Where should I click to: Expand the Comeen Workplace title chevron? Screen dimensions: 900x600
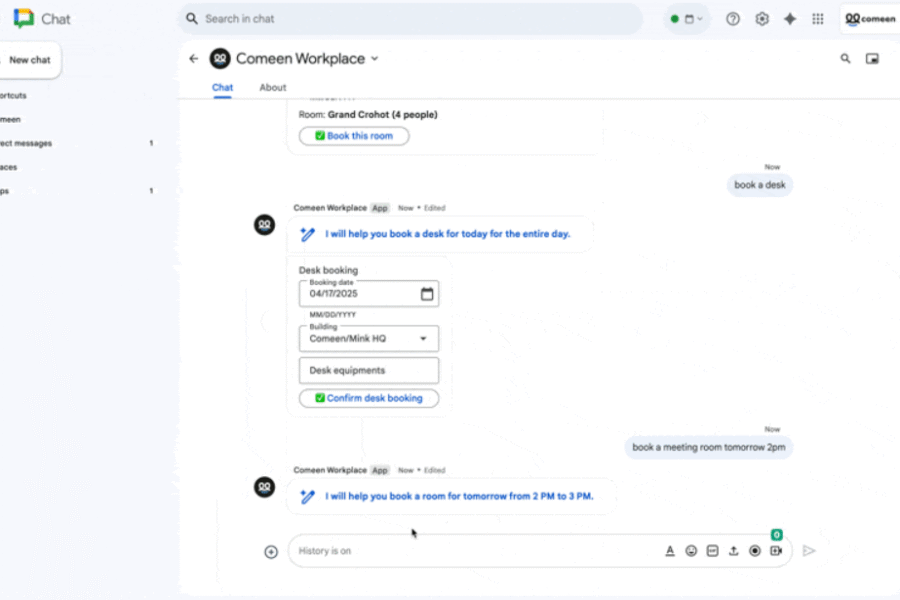coord(375,59)
